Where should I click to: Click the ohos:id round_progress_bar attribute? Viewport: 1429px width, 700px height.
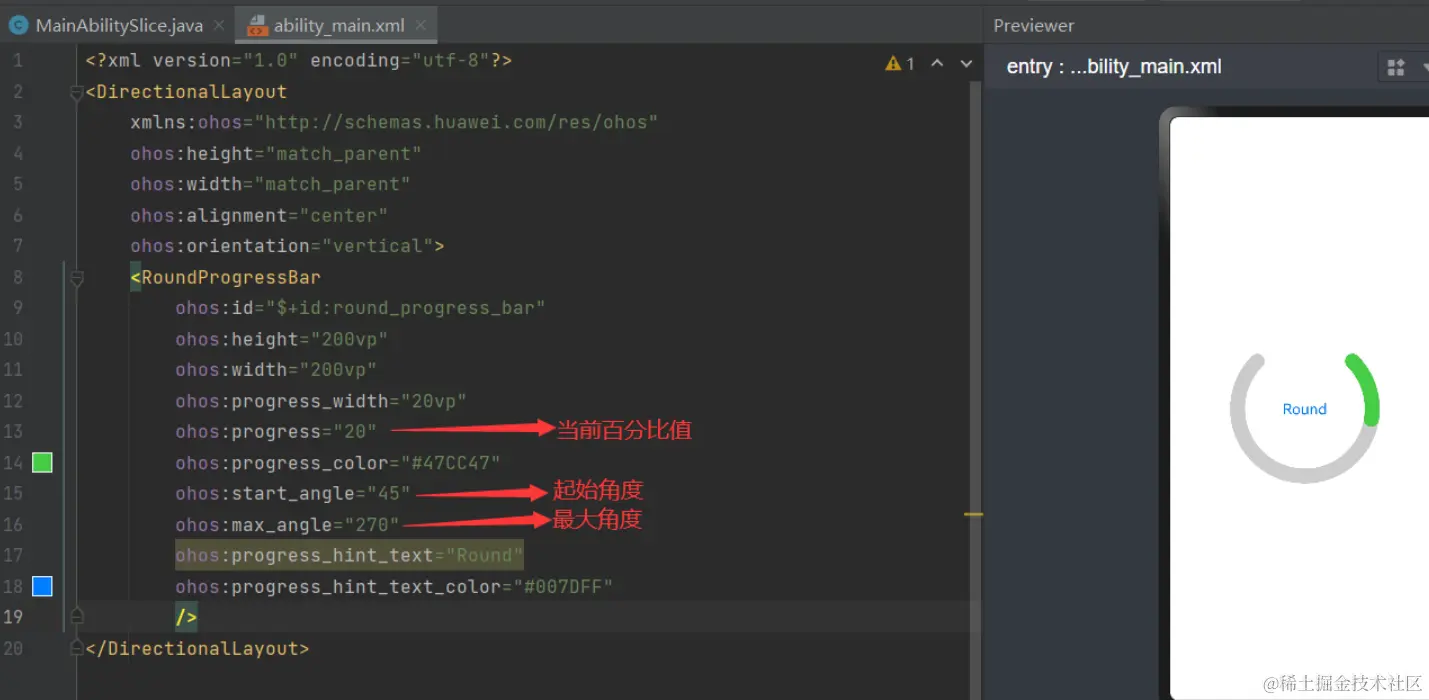pos(360,308)
